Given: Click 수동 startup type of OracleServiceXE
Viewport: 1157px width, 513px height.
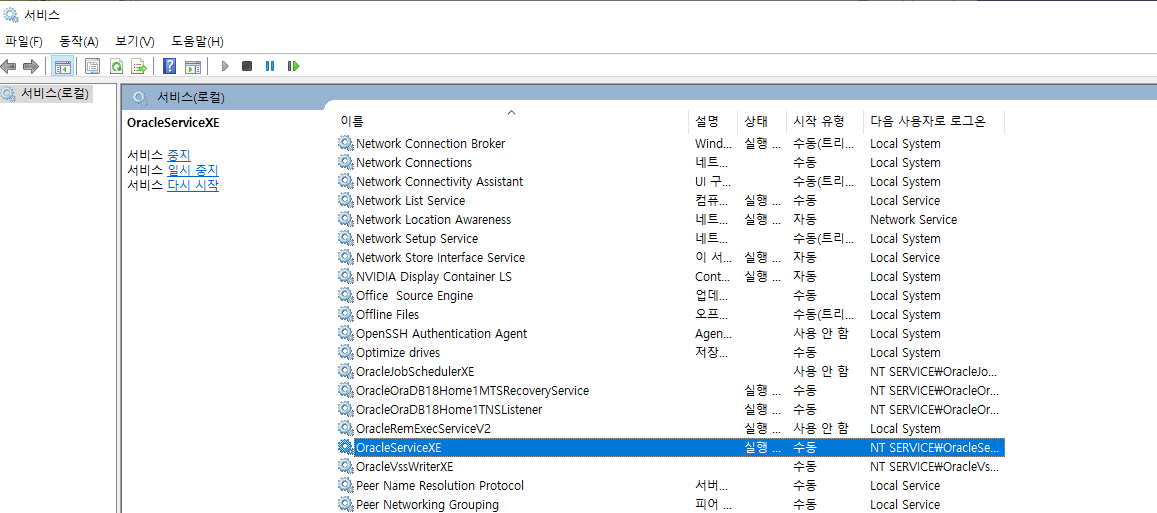Looking at the screenshot, I should coord(805,447).
